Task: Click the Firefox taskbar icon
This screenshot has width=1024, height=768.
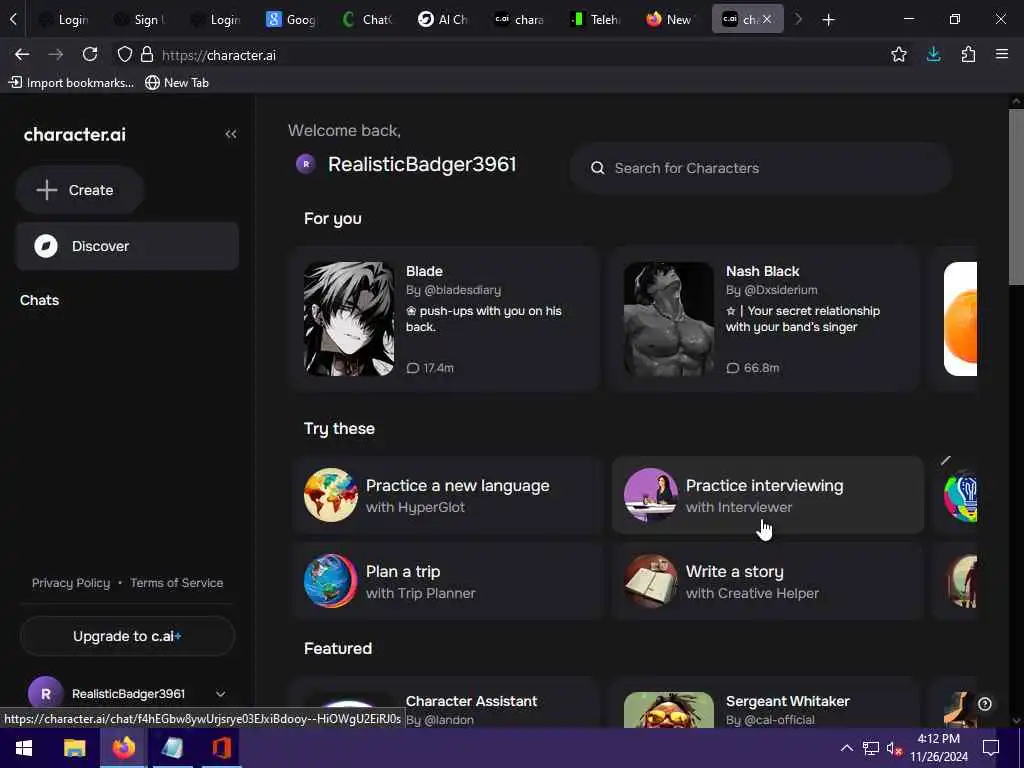Action: [123, 748]
